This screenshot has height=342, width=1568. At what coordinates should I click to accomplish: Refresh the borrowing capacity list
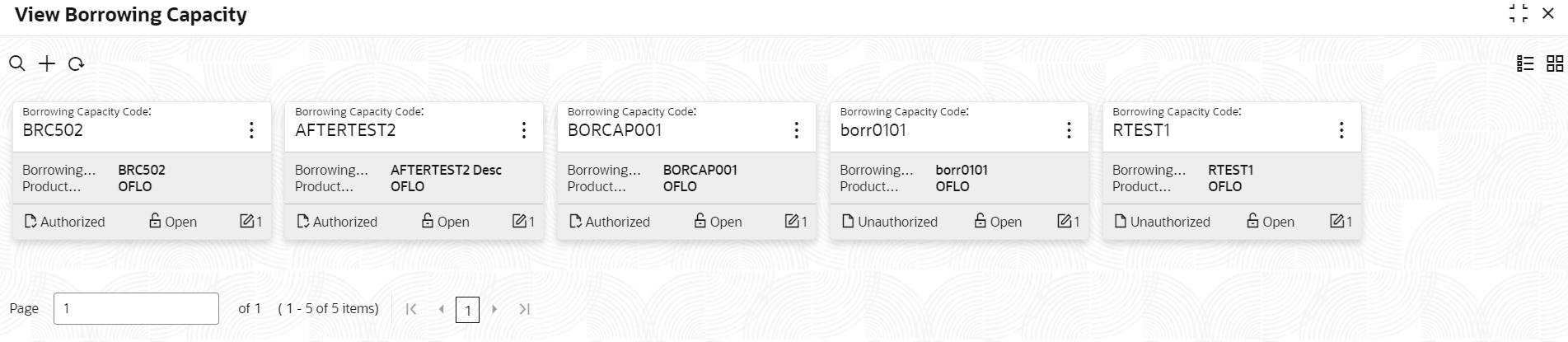pyautogui.click(x=76, y=63)
